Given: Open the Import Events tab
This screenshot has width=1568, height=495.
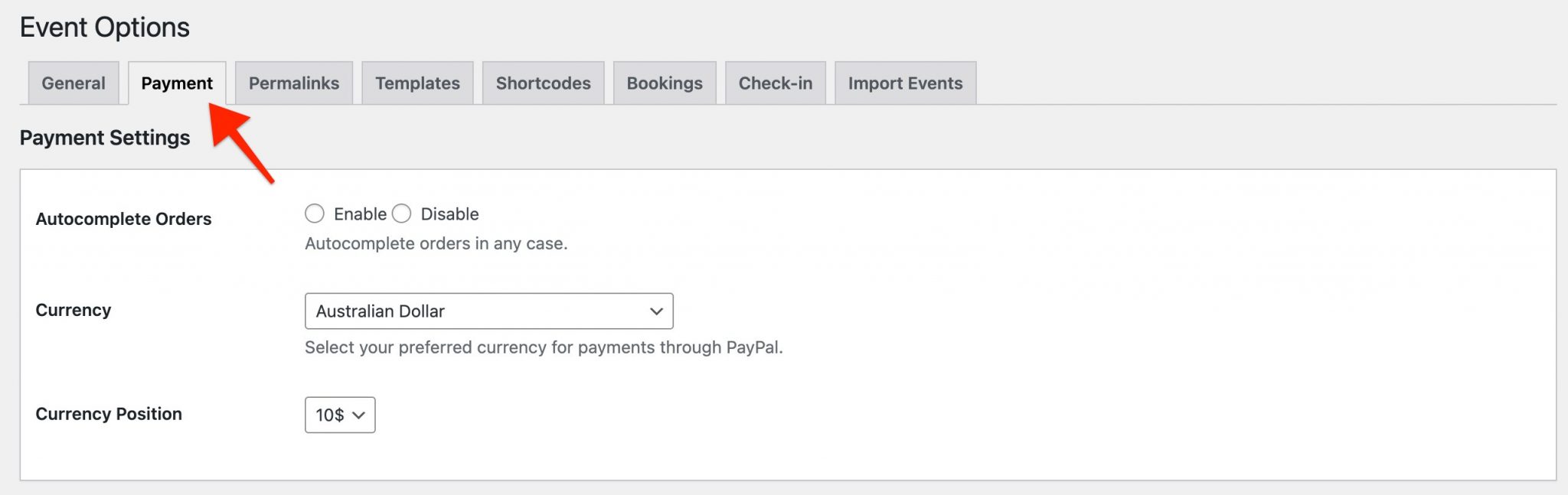Looking at the screenshot, I should point(905,83).
